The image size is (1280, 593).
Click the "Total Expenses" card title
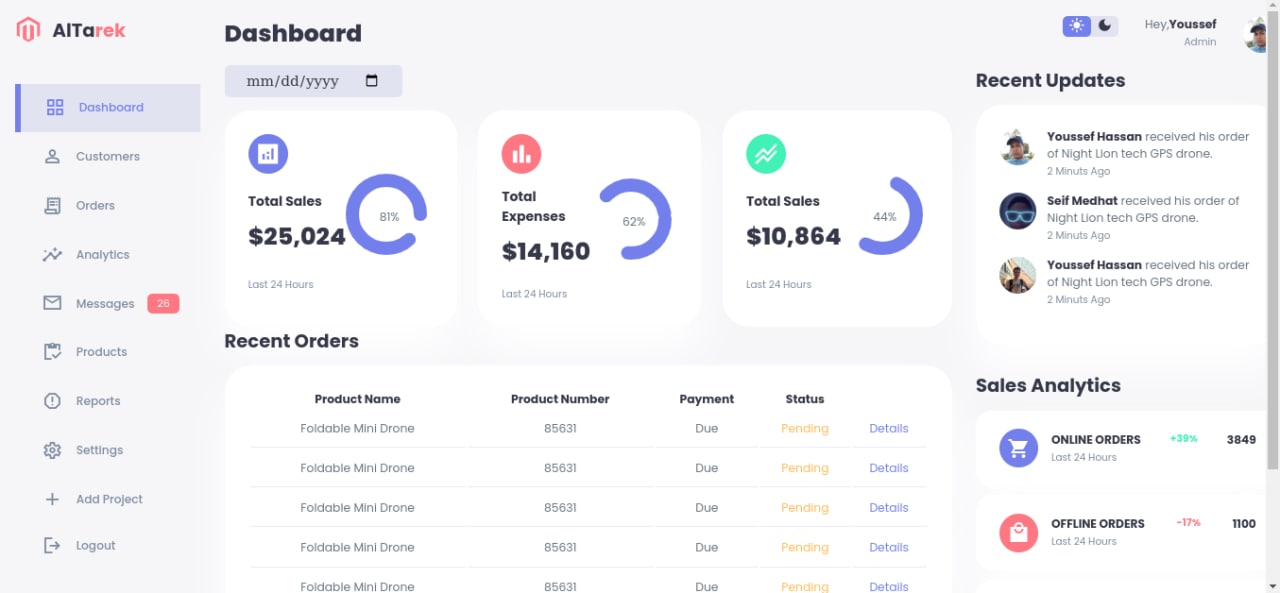pyautogui.click(x=533, y=206)
